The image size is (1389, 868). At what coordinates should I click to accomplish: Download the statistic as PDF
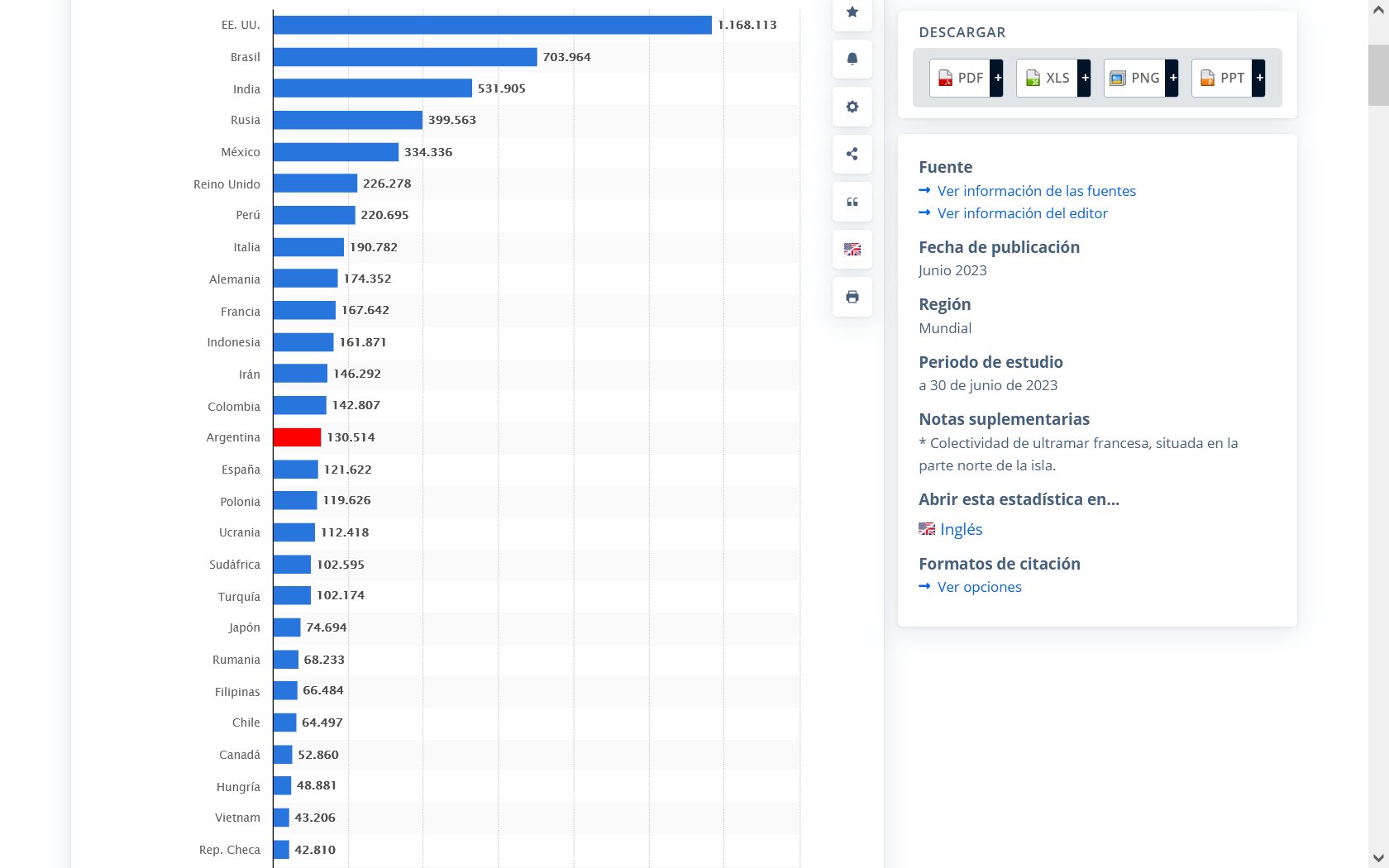click(x=961, y=78)
